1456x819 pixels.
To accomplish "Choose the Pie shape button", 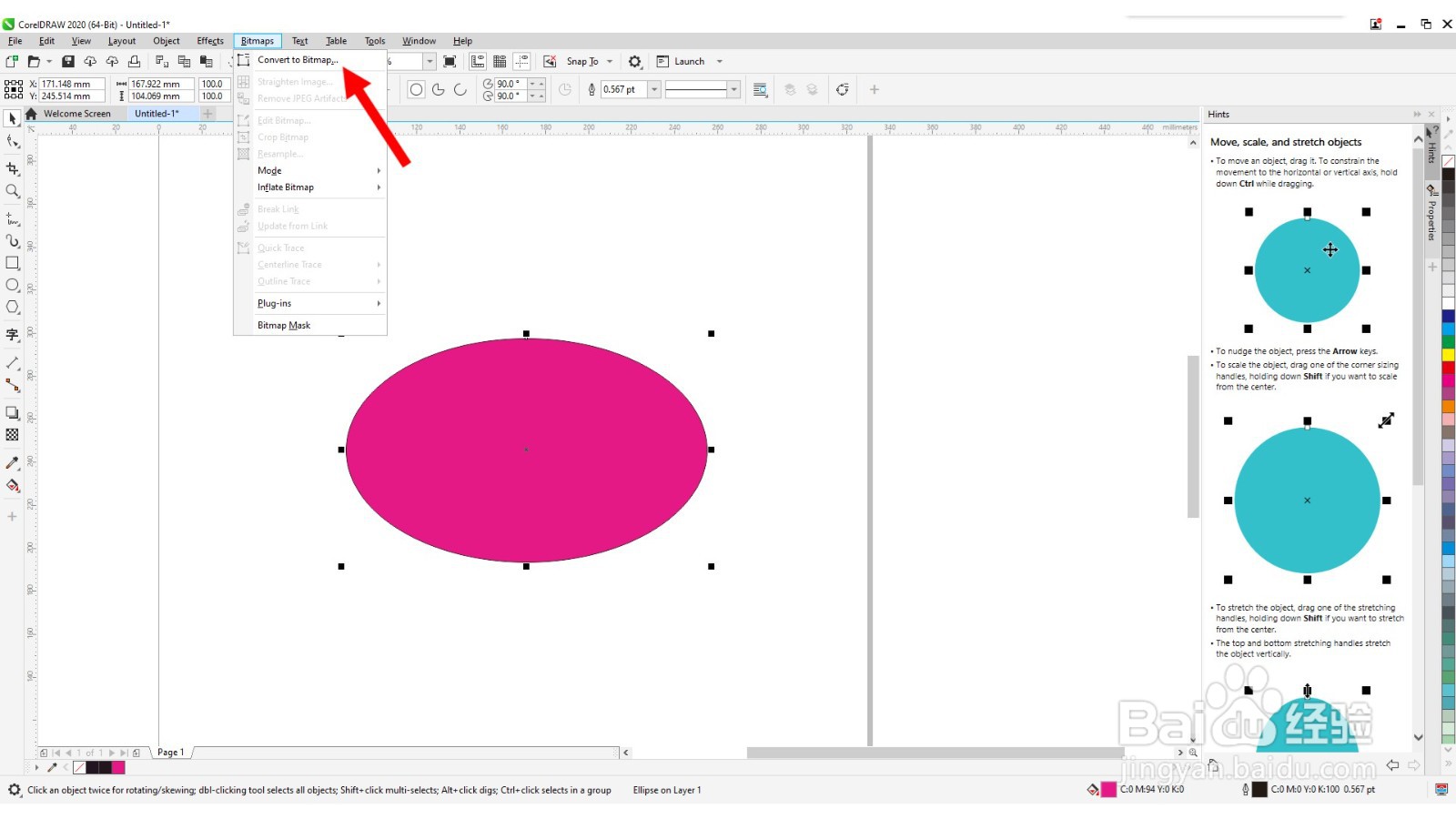I will 438,89.
